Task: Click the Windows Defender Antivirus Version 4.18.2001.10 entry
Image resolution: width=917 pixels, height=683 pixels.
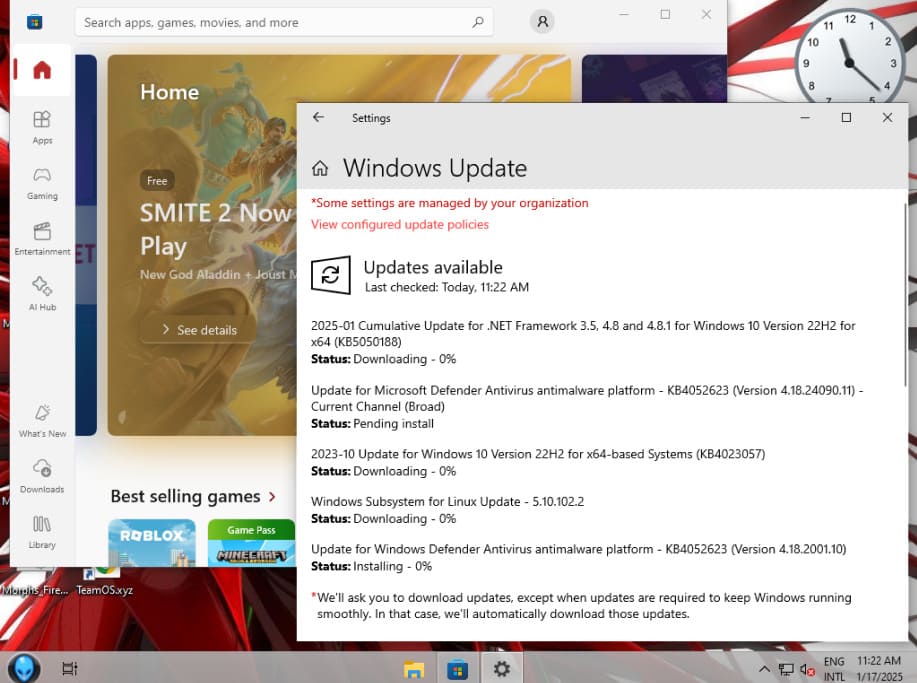Action: tap(578, 549)
